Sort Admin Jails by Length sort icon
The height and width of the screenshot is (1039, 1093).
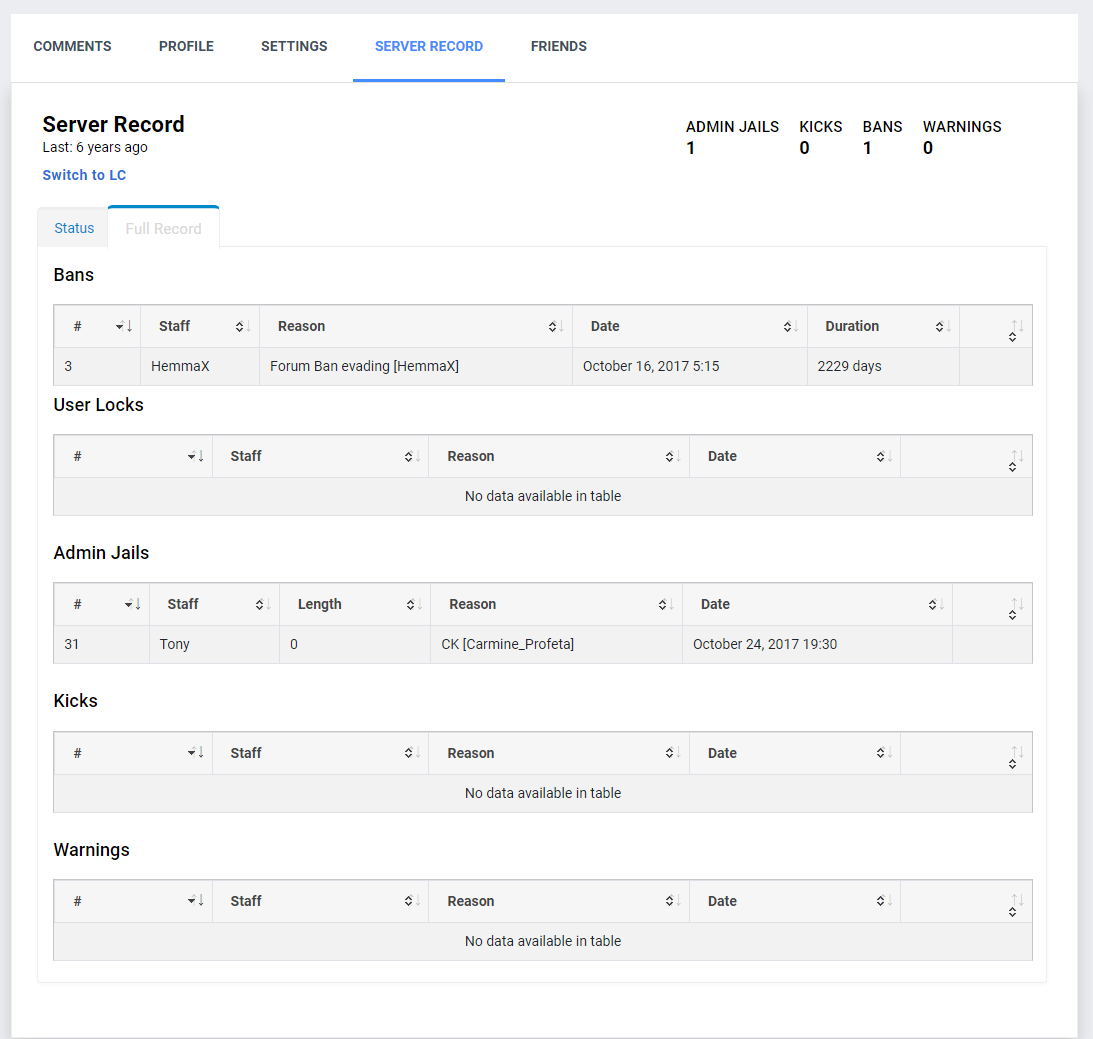414,604
